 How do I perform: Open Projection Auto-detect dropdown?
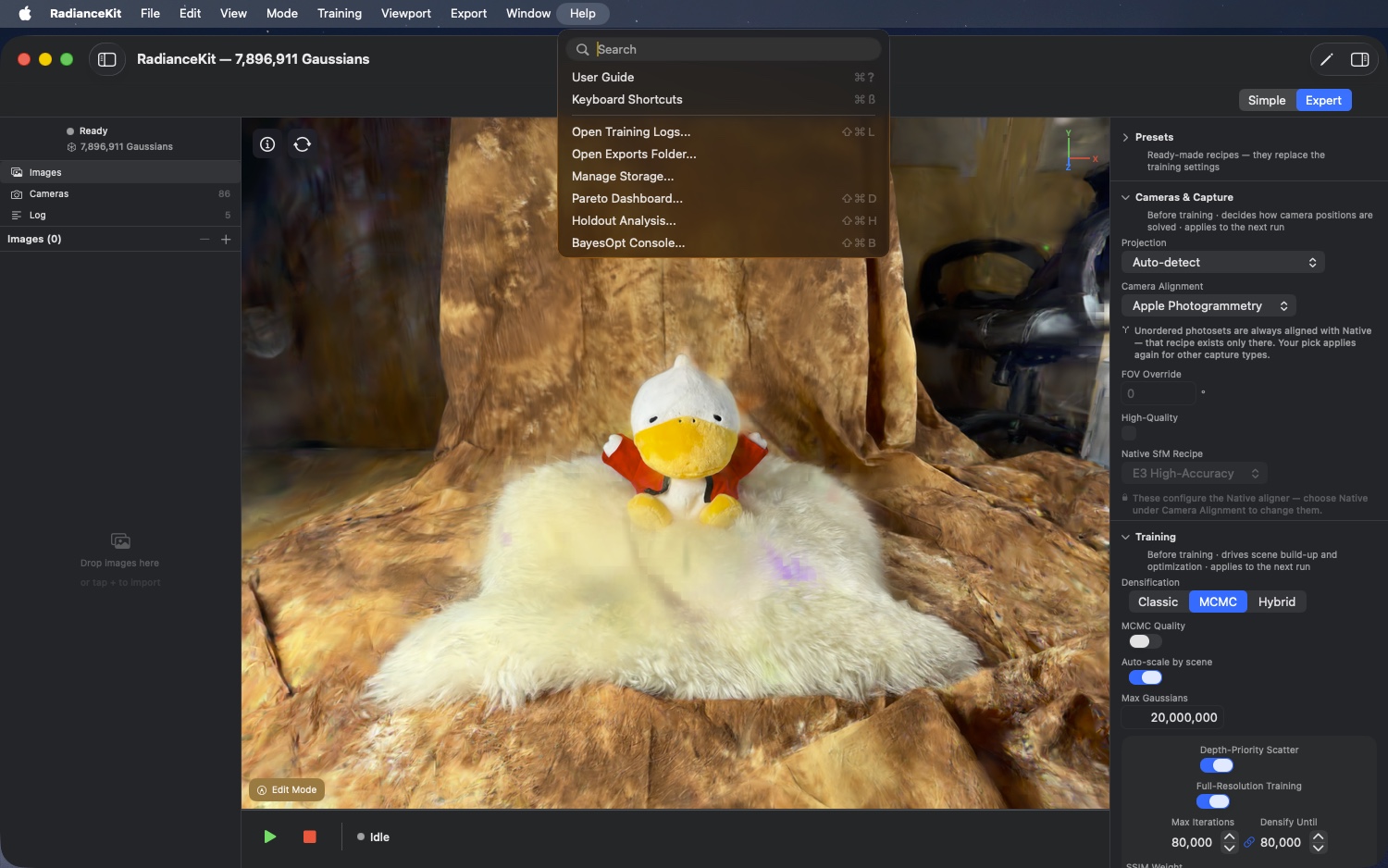pos(1223,263)
